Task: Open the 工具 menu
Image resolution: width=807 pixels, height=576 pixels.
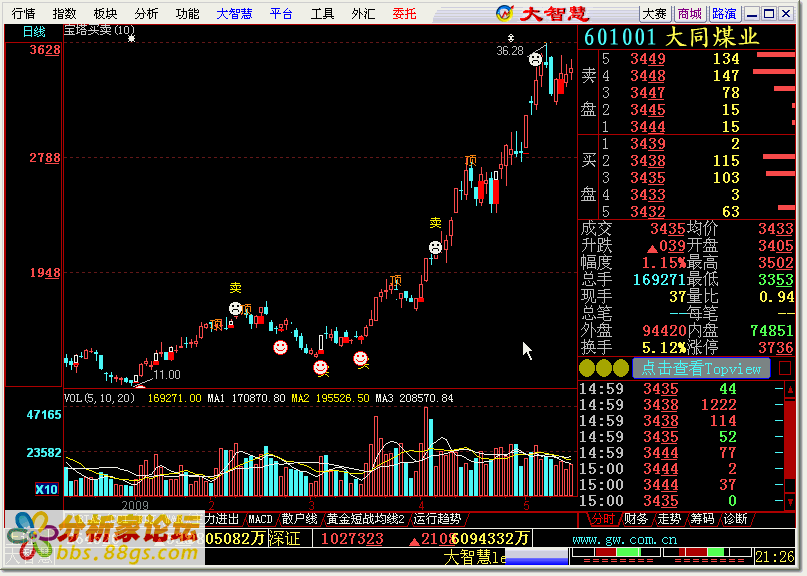Action: (x=322, y=13)
